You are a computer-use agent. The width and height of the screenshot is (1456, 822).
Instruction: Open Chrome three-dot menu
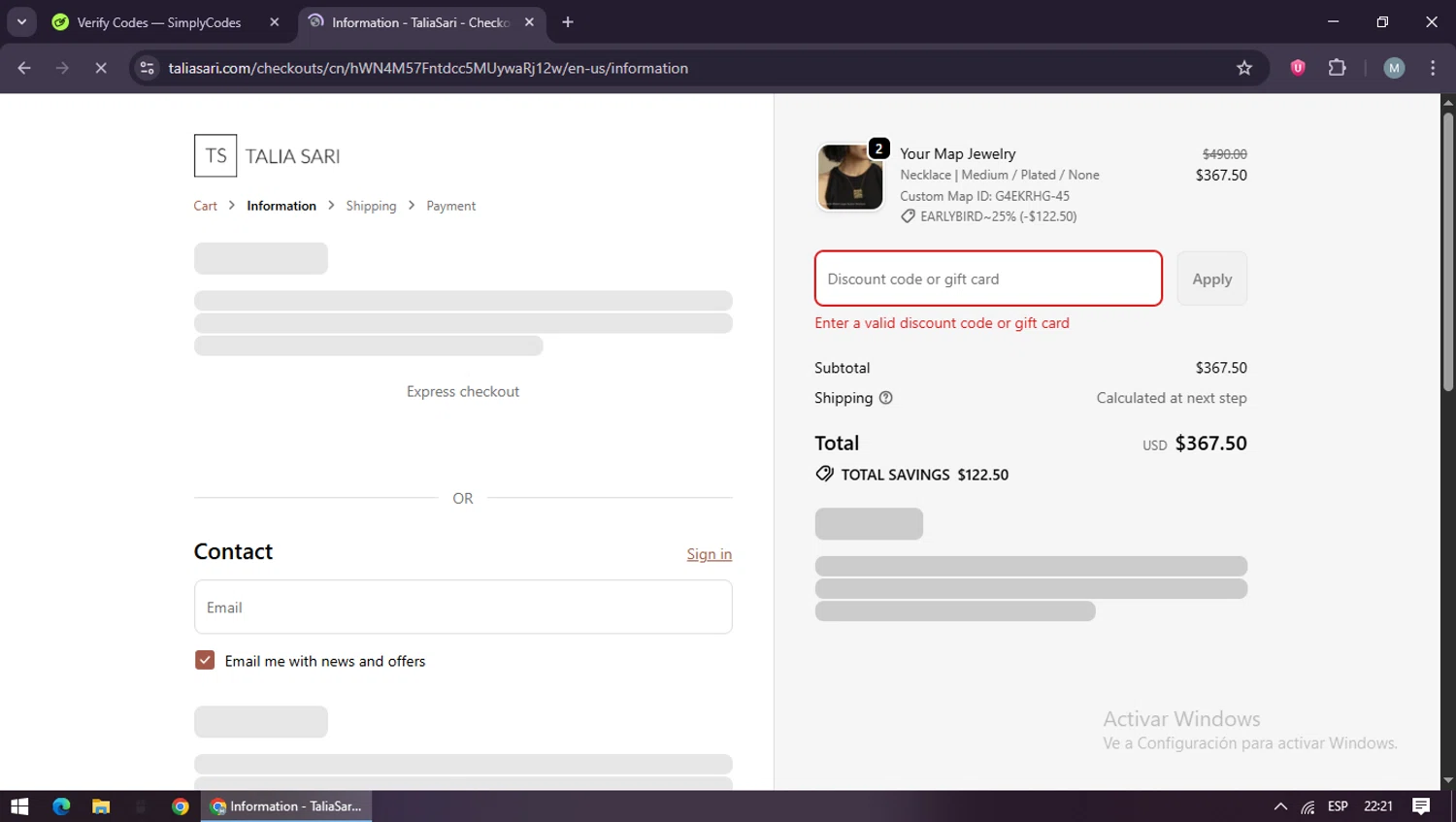pyautogui.click(x=1433, y=68)
